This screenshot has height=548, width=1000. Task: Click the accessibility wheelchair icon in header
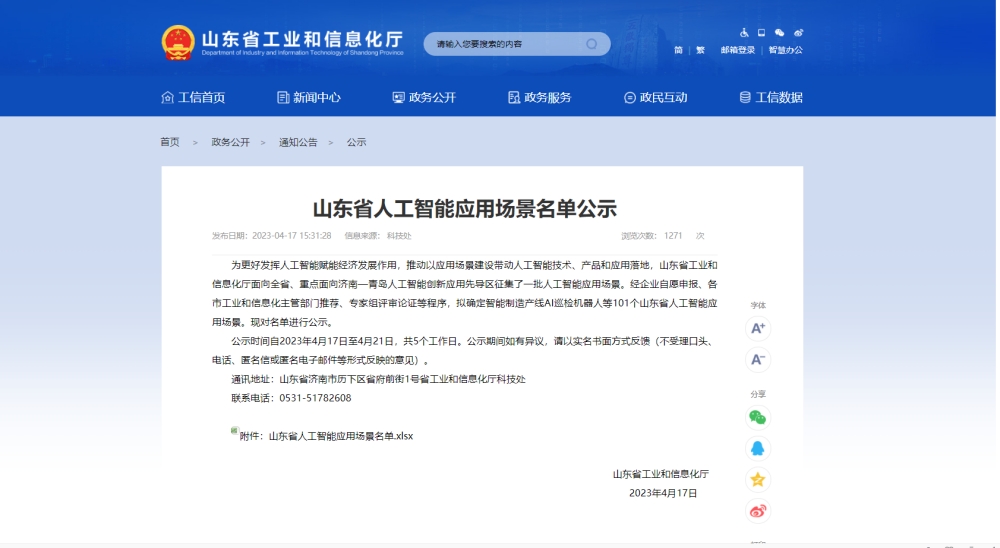[x=744, y=33]
